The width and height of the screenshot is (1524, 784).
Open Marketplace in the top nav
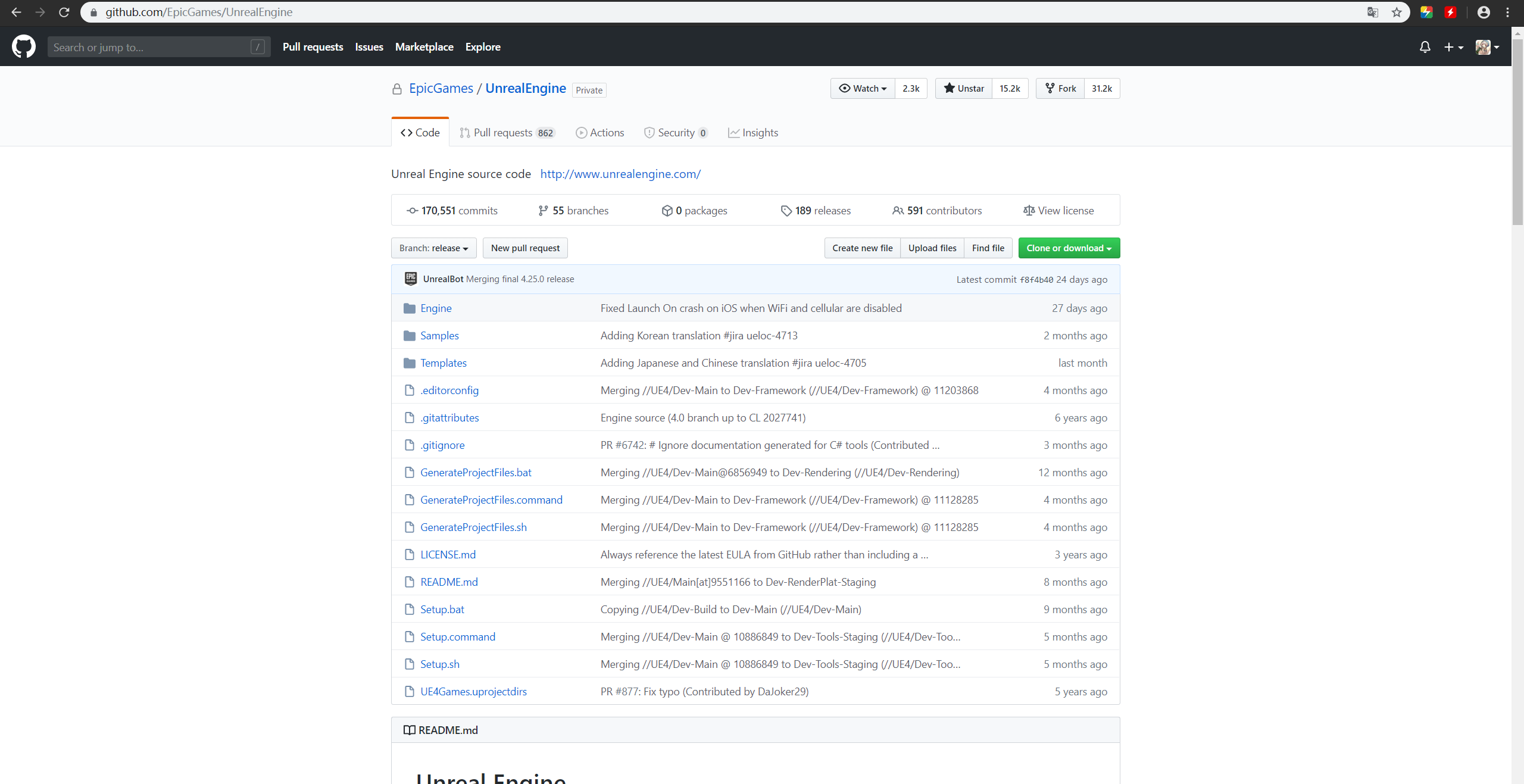(424, 47)
